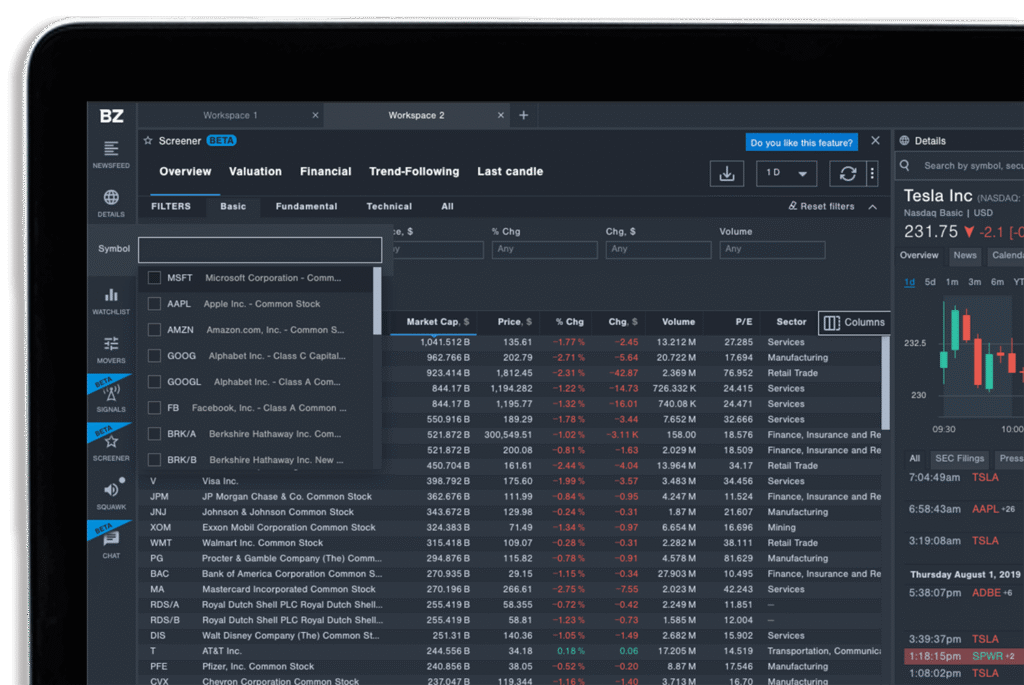The width and height of the screenshot is (1024, 685).
Task: Open the Movers sidebar icon
Action: point(111,348)
